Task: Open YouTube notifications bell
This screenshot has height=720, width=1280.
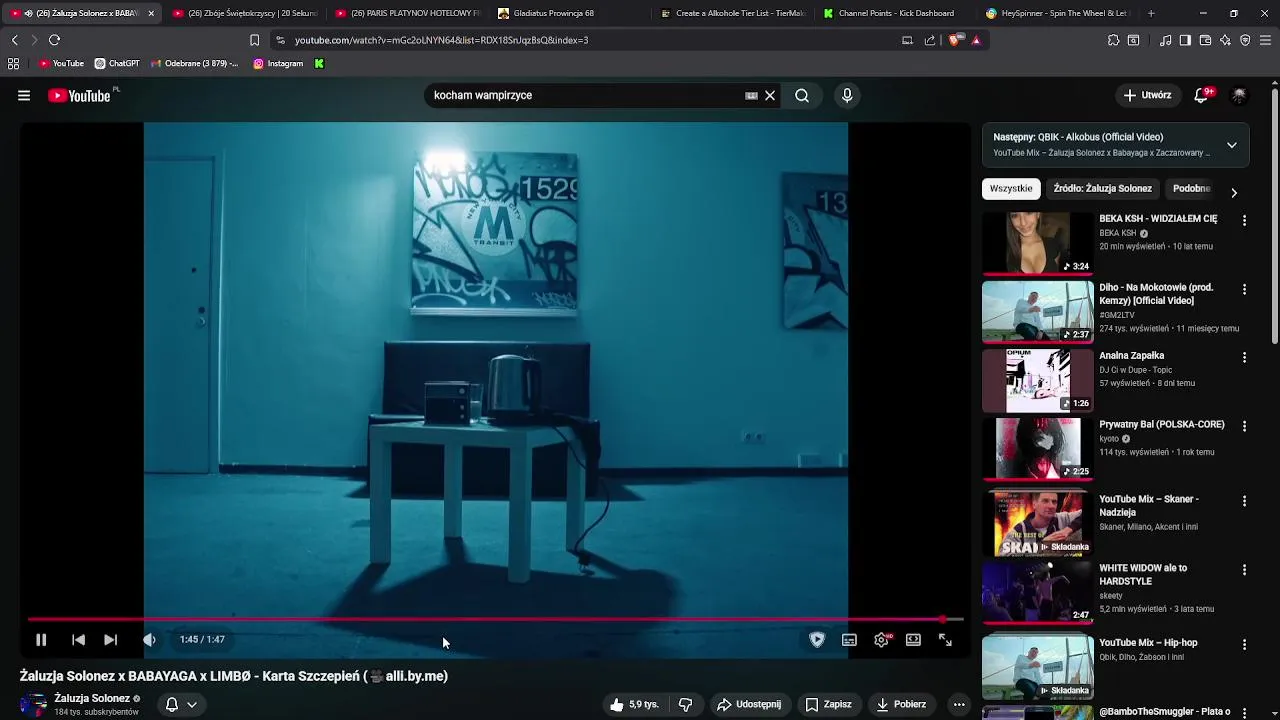Action: pyautogui.click(x=1202, y=96)
